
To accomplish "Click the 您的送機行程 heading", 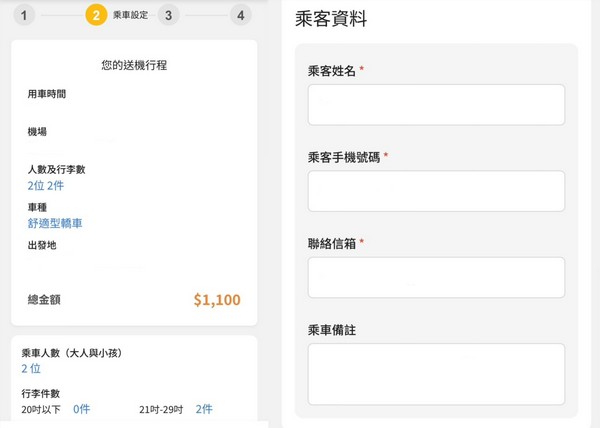I will [134, 65].
